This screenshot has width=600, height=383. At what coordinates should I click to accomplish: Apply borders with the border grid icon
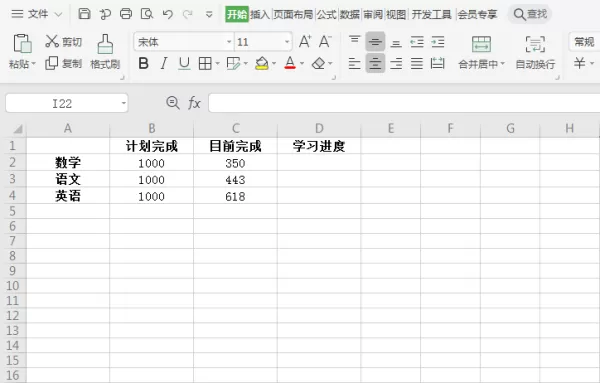205,64
